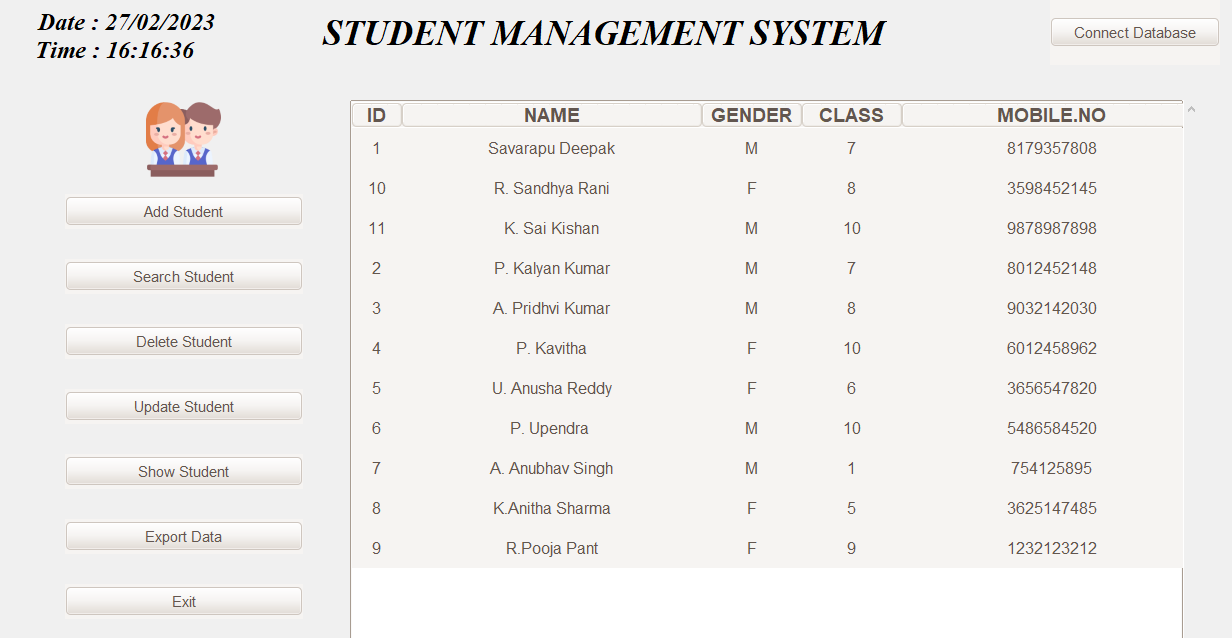1232x638 pixels.
Task: Click the Exit button
Action: (183, 601)
